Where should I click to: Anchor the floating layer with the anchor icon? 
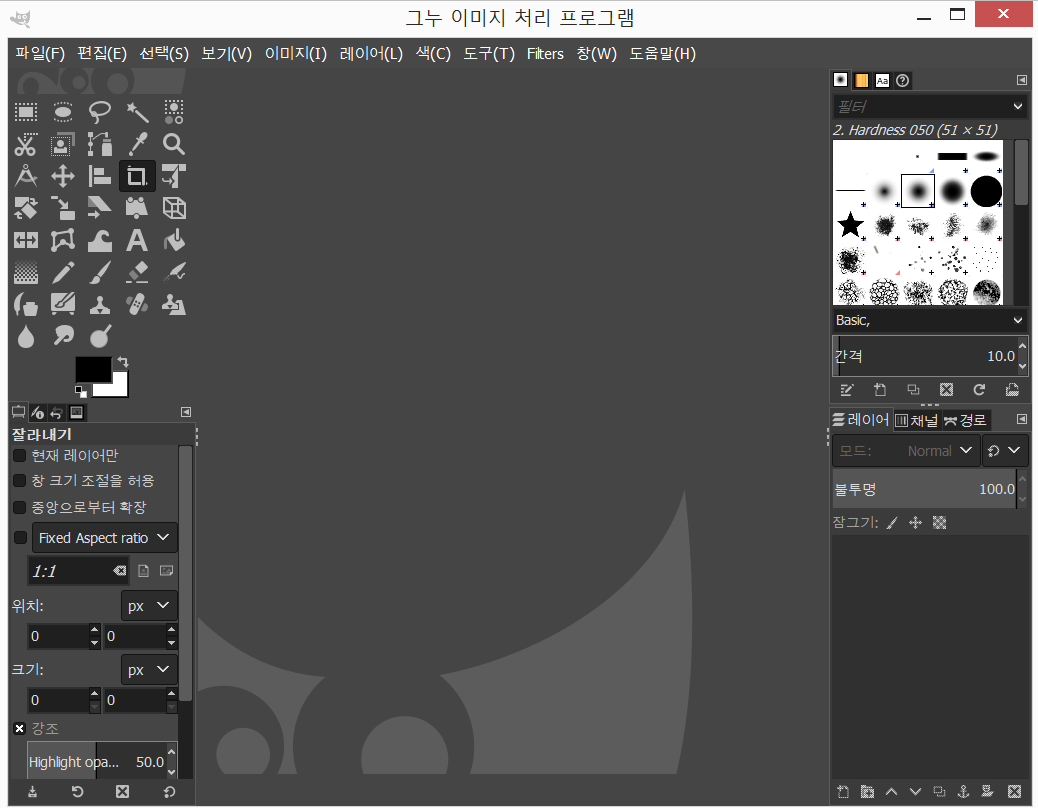[x=964, y=791]
